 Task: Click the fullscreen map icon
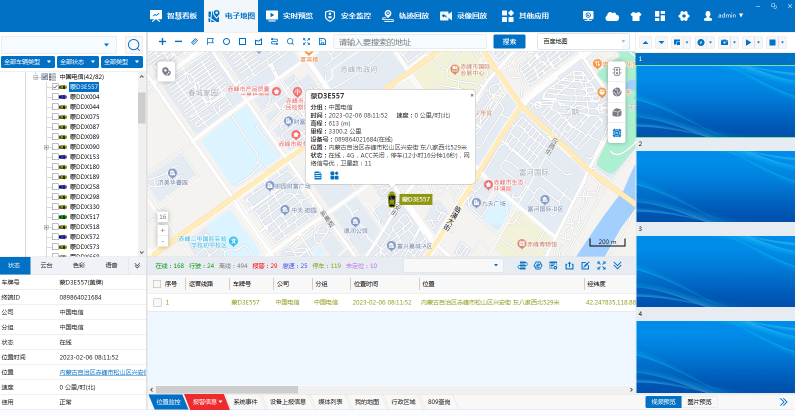306,42
